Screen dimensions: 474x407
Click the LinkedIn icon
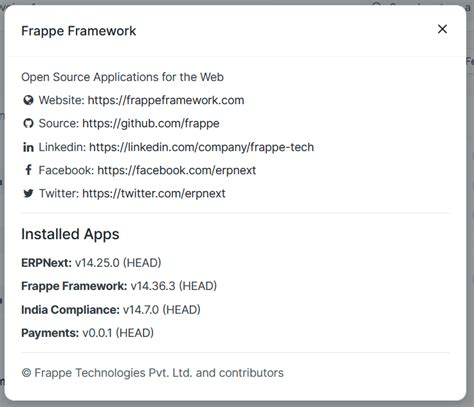pos(28,147)
